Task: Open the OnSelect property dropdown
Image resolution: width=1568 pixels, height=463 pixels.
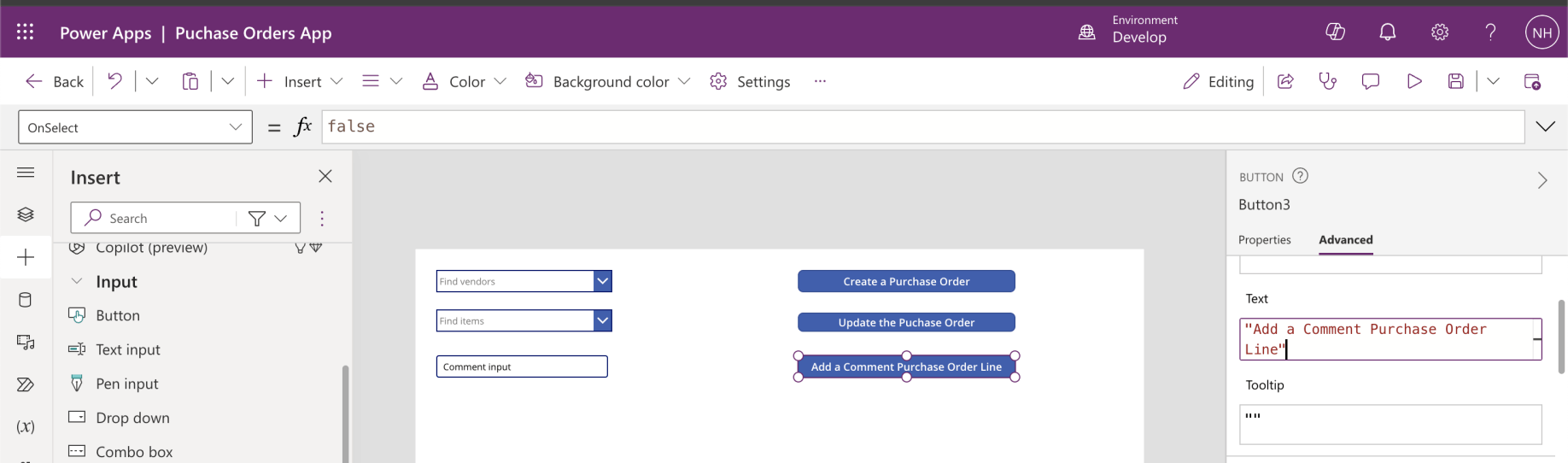Action: (x=135, y=127)
